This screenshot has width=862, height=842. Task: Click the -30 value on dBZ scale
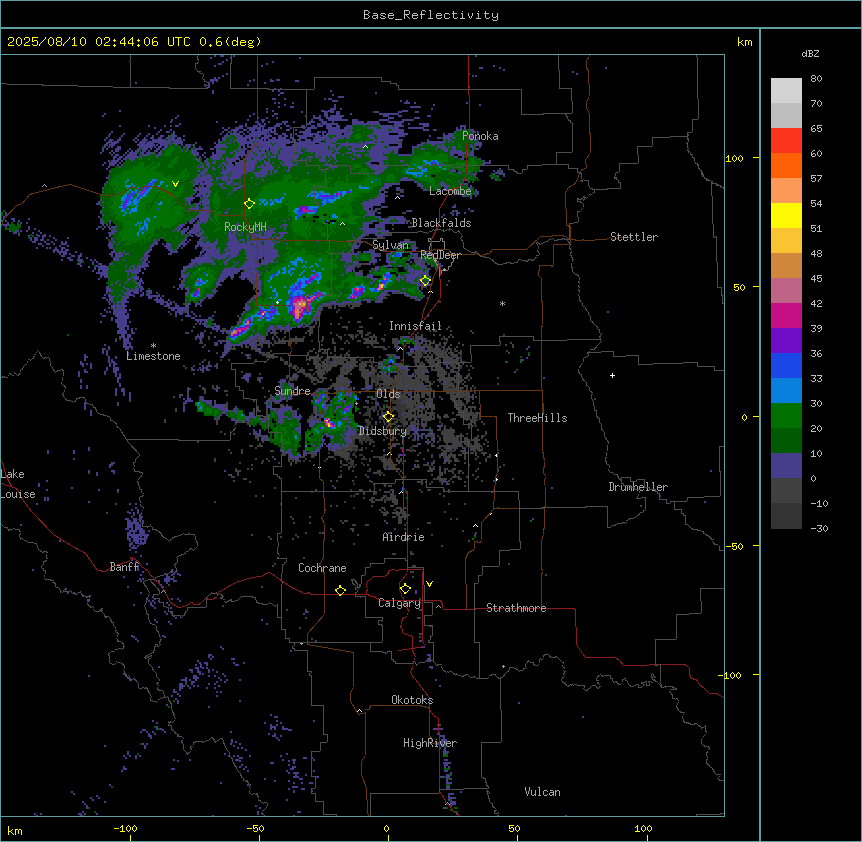click(819, 528)
